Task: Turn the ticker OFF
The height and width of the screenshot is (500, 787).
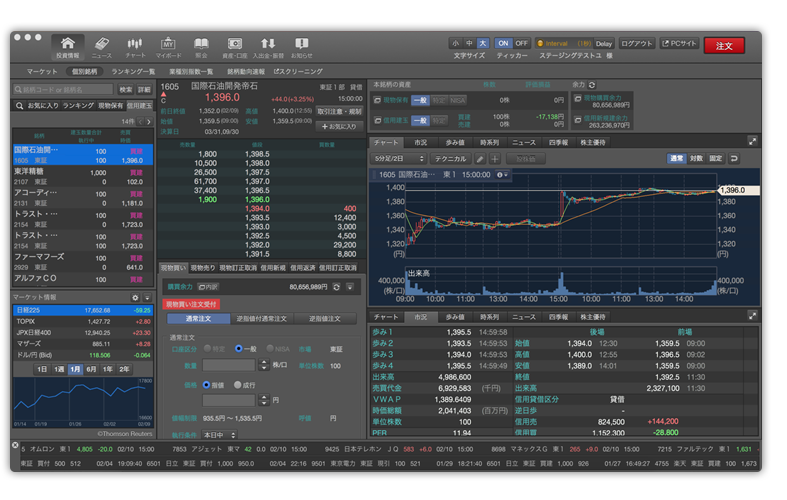Action: tap(521, 44)
